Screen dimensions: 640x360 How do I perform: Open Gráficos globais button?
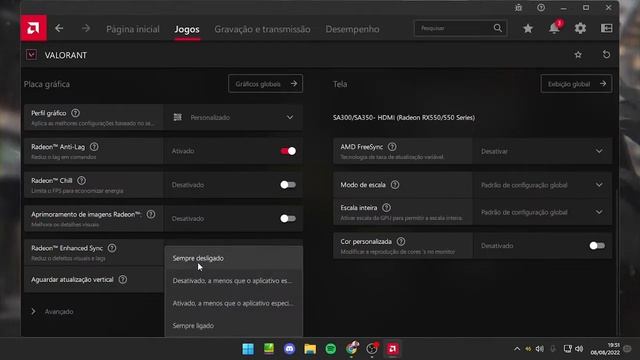click(x=266, y=84)
